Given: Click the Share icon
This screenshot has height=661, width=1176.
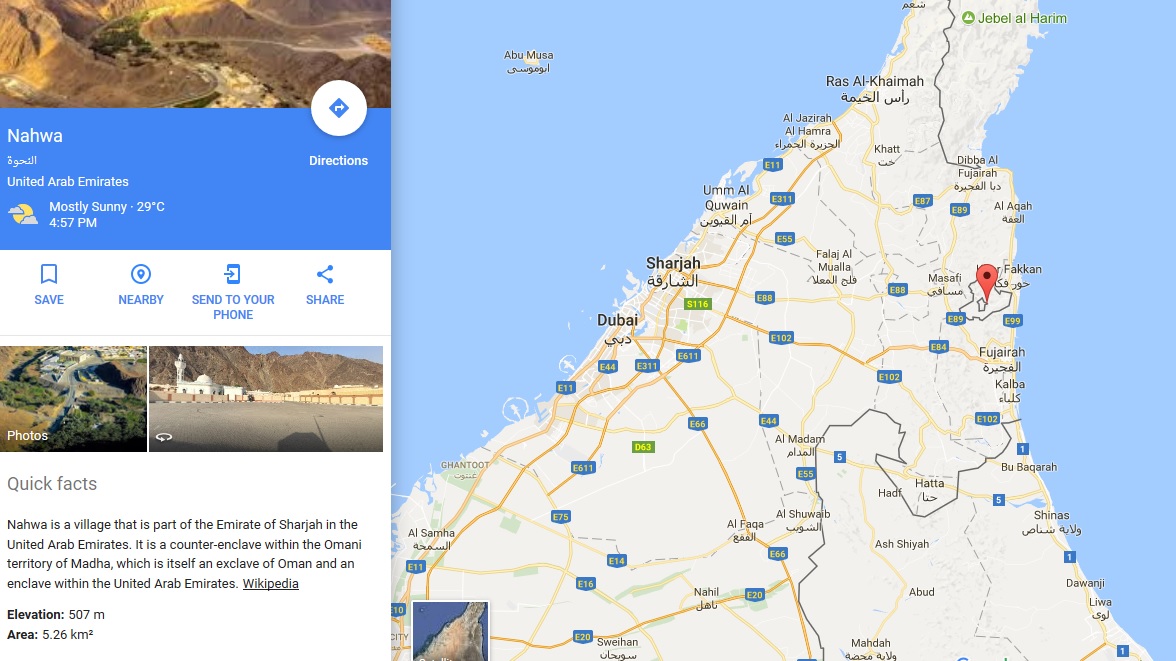Looking at the screenshot, I should pos(325,274).
